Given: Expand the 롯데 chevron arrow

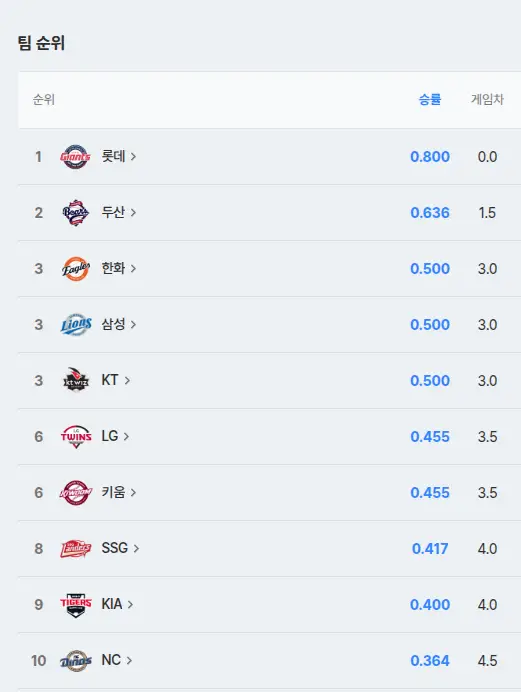Looking at the screenshot, I should click(133, 157).
